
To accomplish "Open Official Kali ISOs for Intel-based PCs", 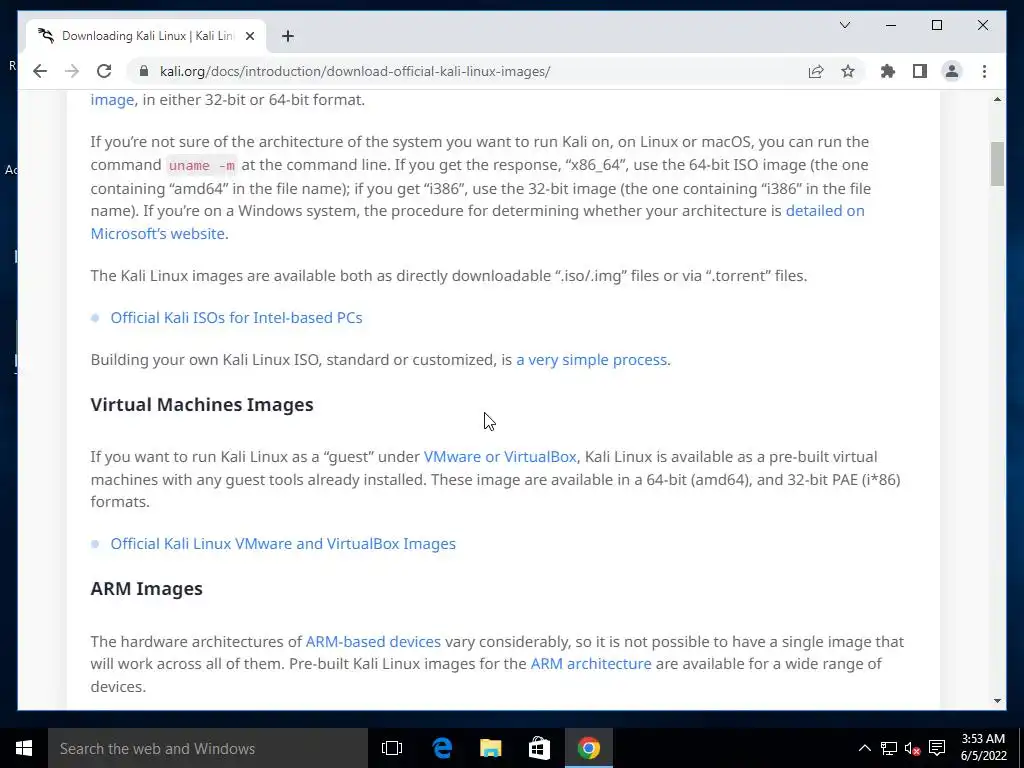I will 236,317.
